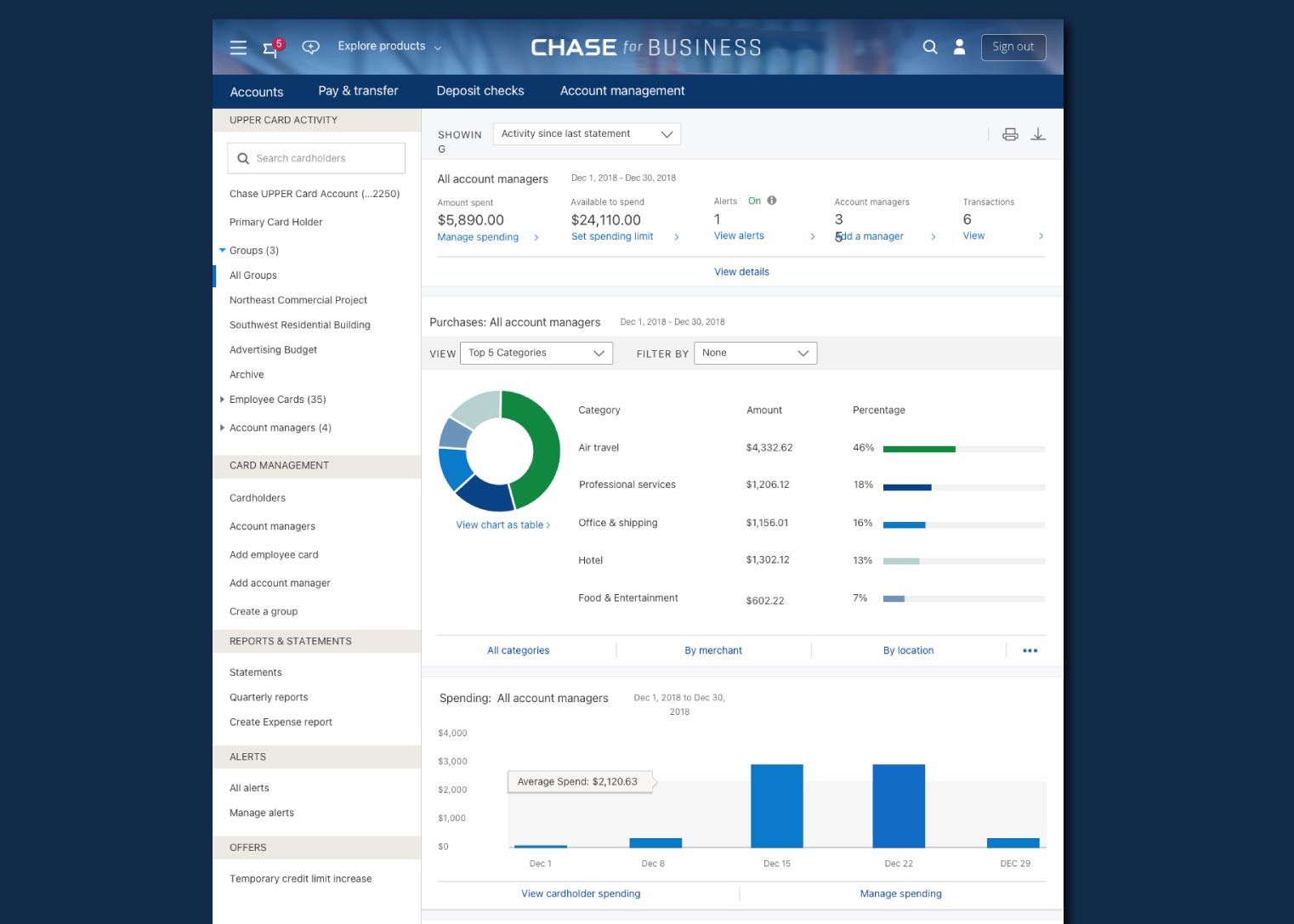Open the Accounts tab
This screenshot has height=924, width=1294.
point(257,92)
